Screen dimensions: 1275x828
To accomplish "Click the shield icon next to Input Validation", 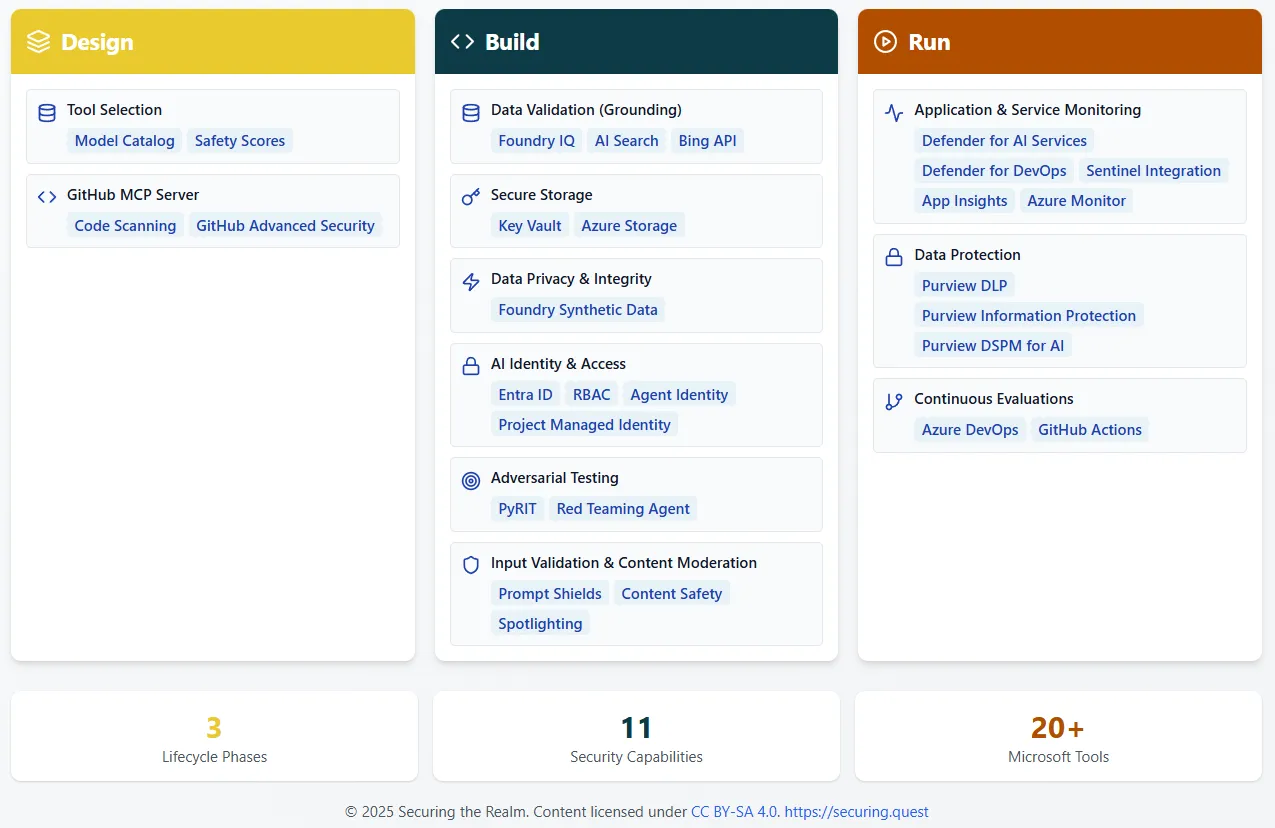I will (x=471, y=565).
